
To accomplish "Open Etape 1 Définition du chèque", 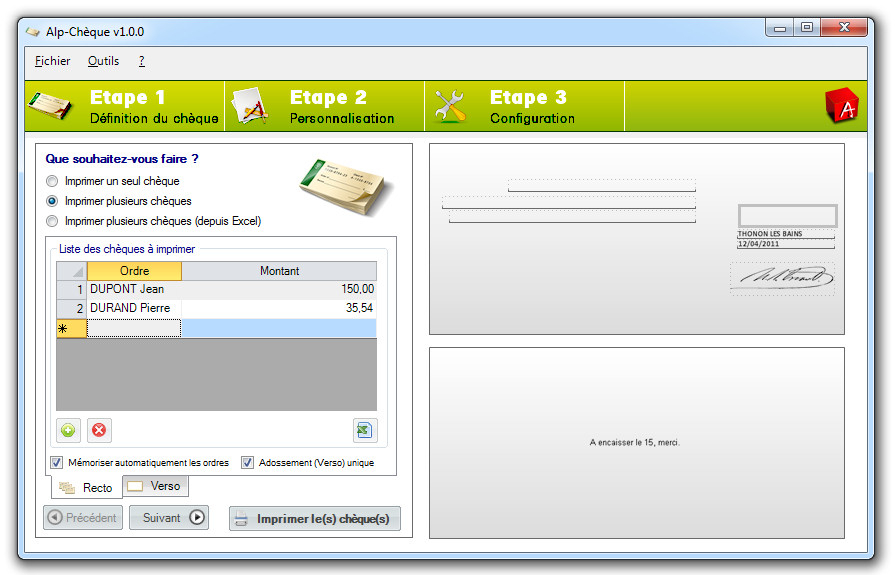I will click(125, 106).
